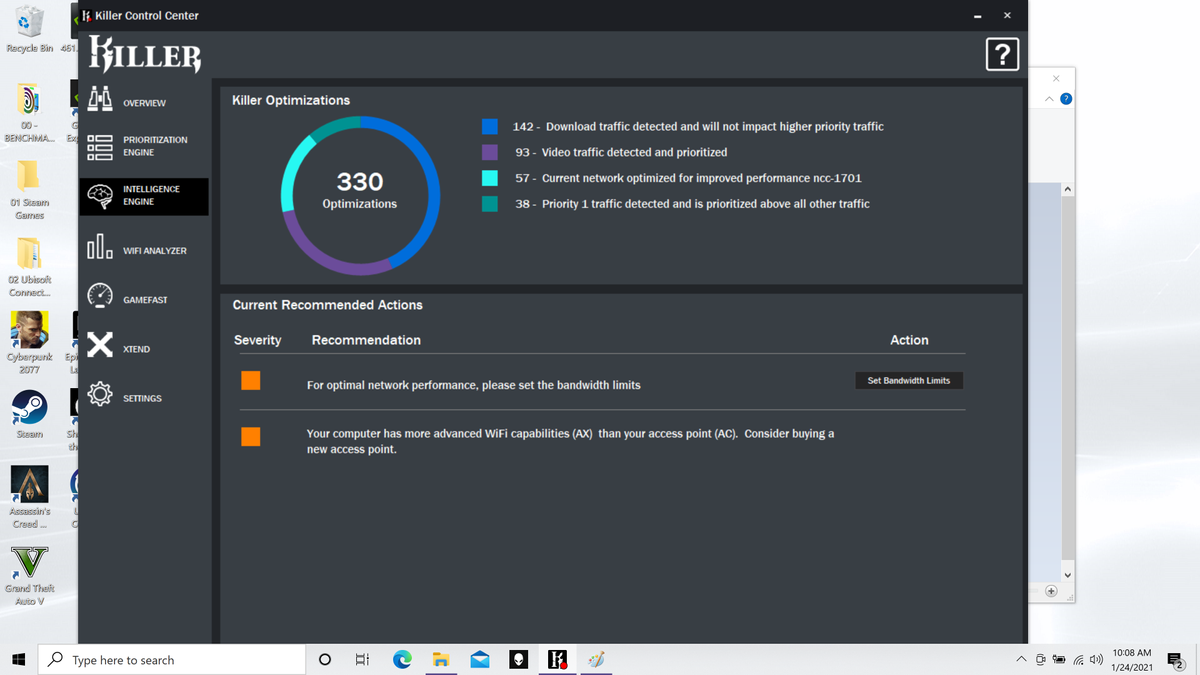Click the purple Video traffic legend swatch

(x=490, y=152)
